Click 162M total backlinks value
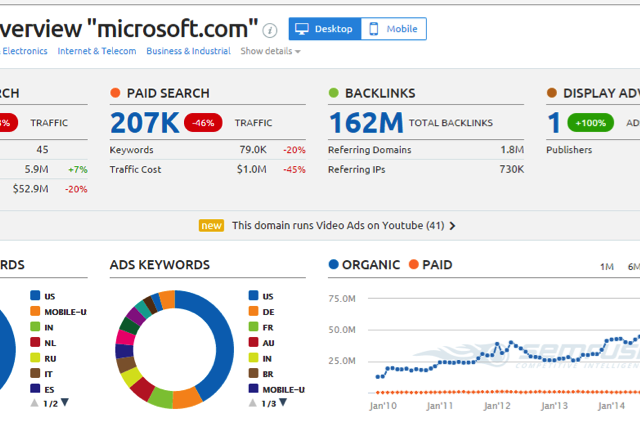 pos(366,123)
